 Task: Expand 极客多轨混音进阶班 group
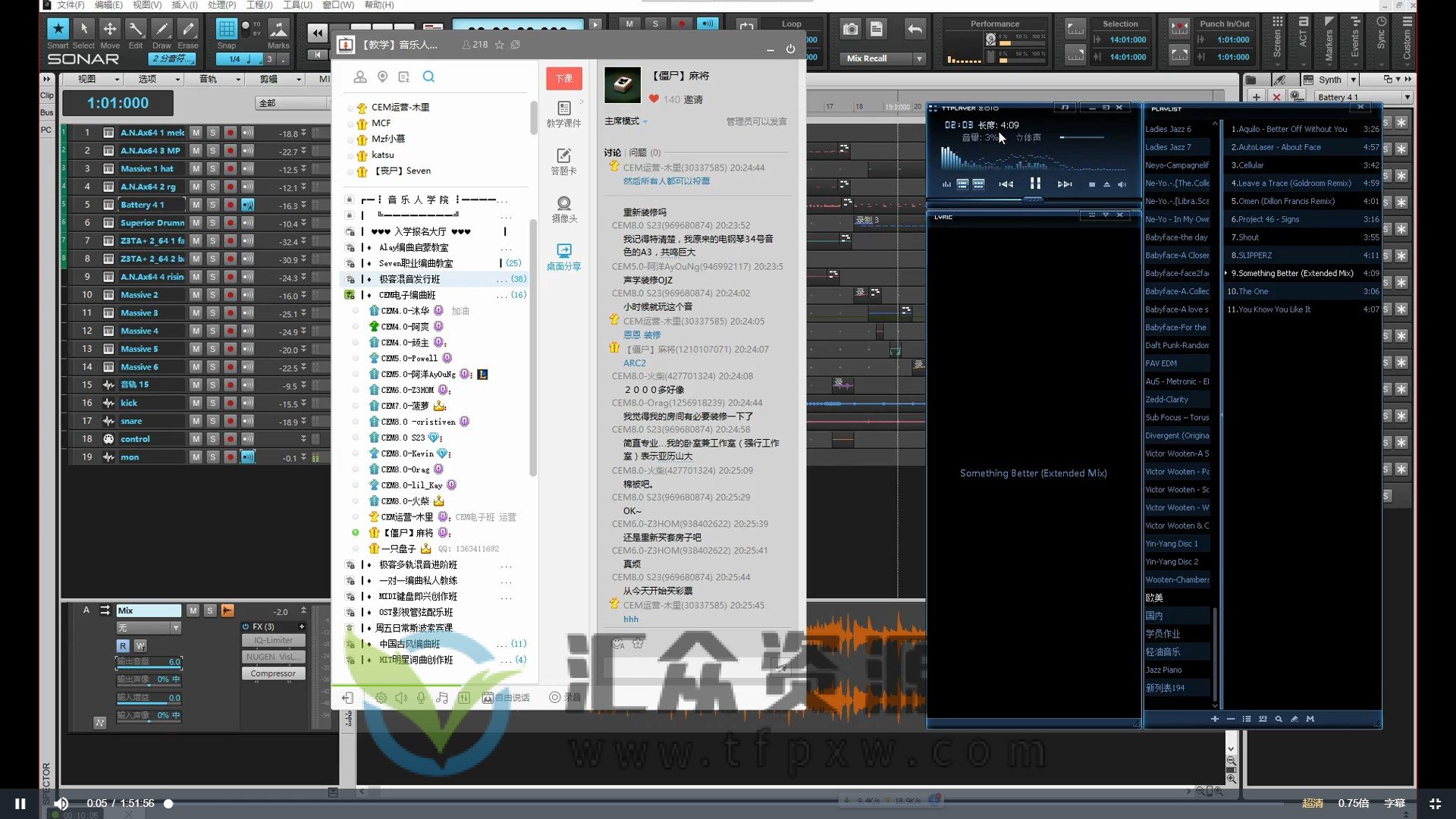coord(350,565)
